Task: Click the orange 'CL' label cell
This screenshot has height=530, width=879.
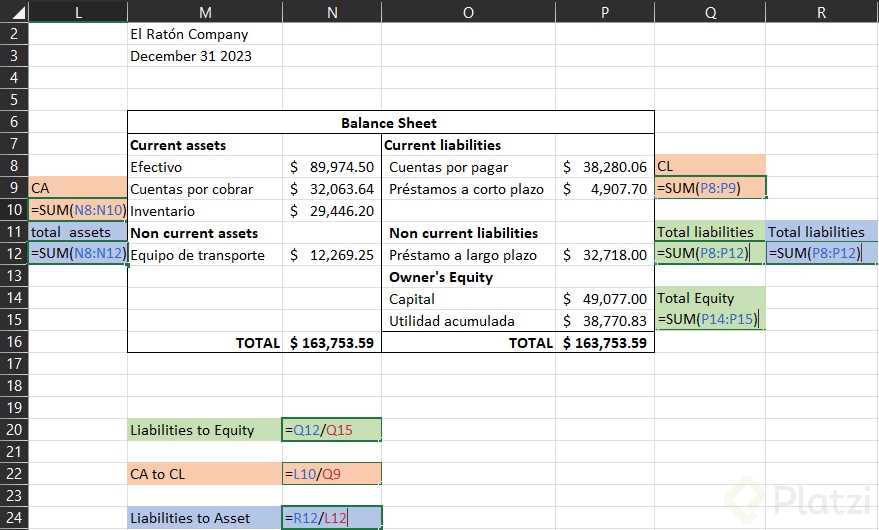Action: [x=710, y=165]
